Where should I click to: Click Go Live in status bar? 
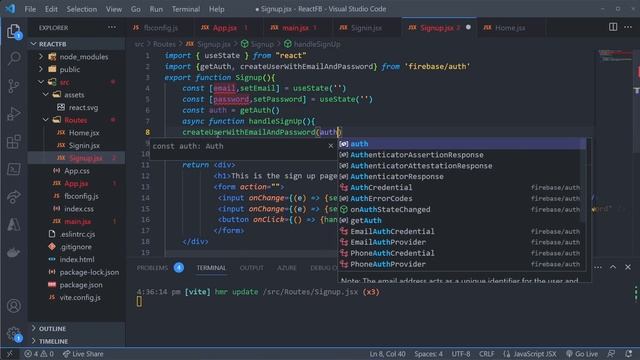[x=582, y=354]
